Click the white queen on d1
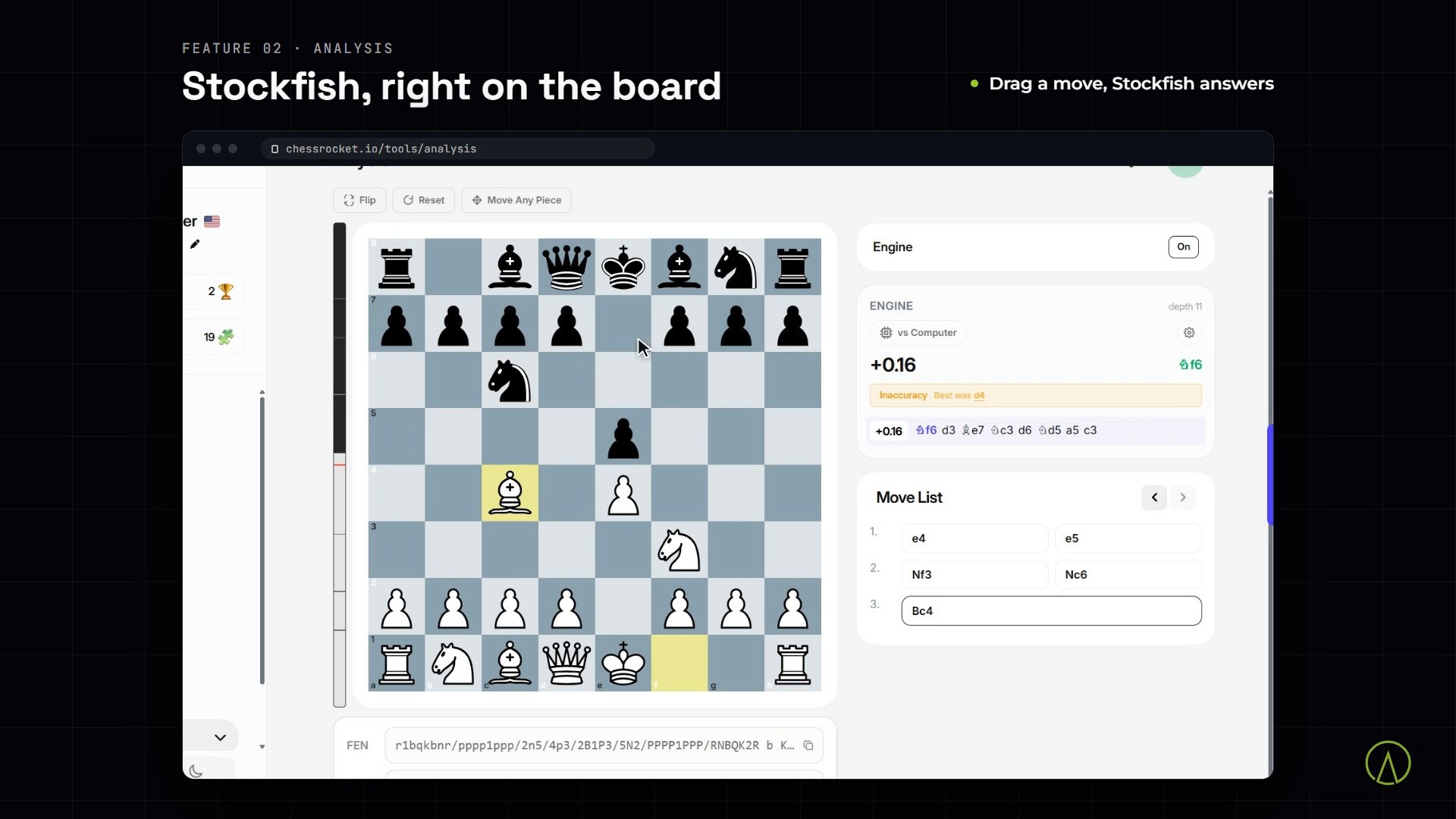The height and width of the screenshot is (819, 1456). (566, 663)
